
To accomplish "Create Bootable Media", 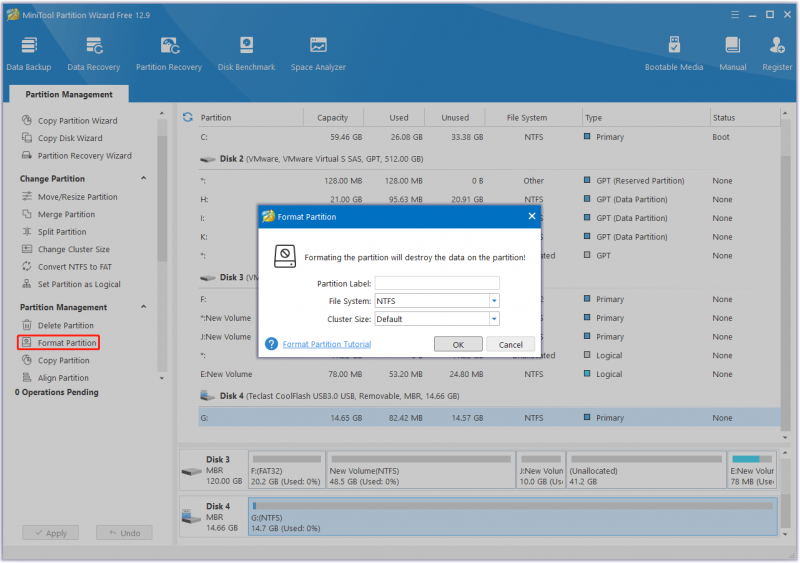I will (x=673, y=53).
